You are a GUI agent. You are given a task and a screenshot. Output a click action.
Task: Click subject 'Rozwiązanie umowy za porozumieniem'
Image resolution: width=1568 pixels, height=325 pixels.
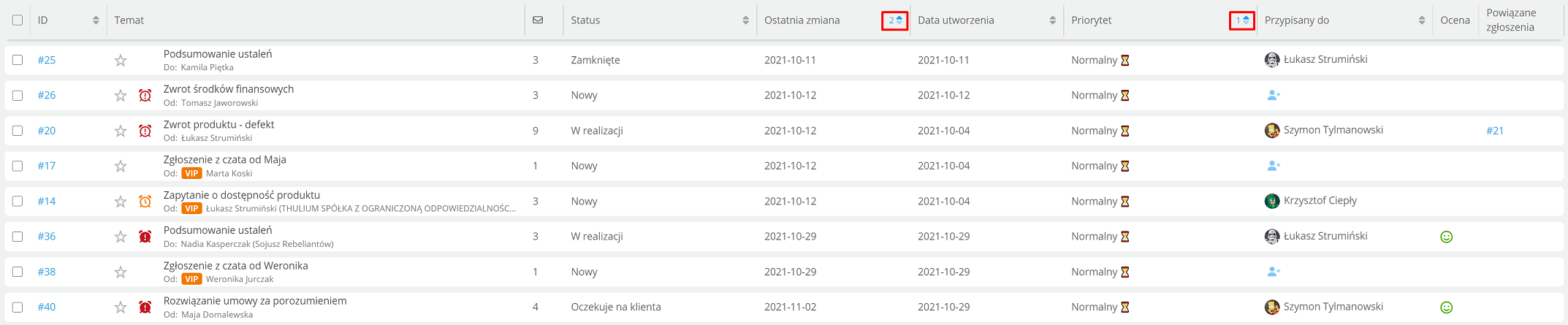[x=255, y=301]
